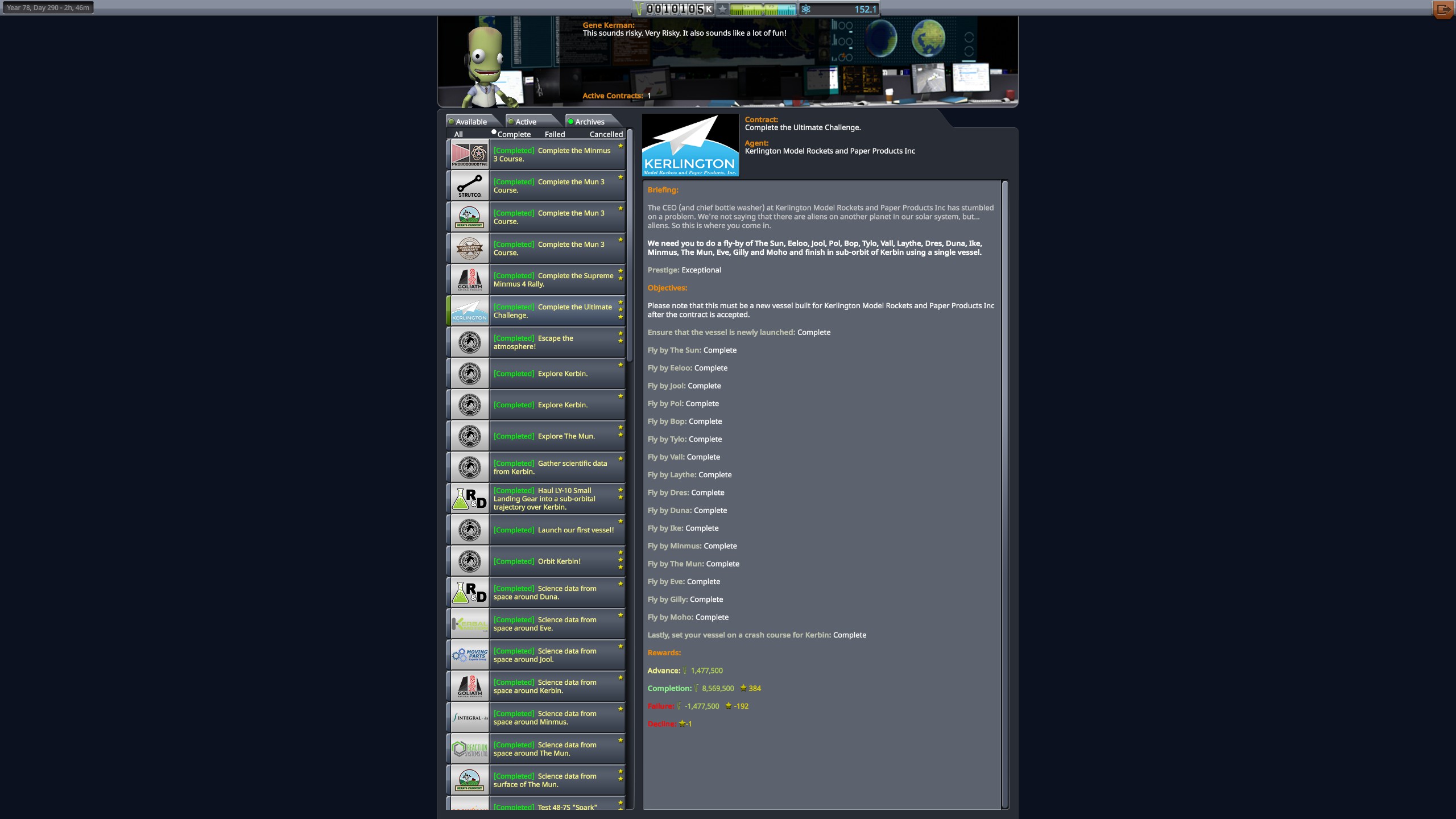Select Explore The Mun contract
1456x819 pixels.
tap(536, 436)
